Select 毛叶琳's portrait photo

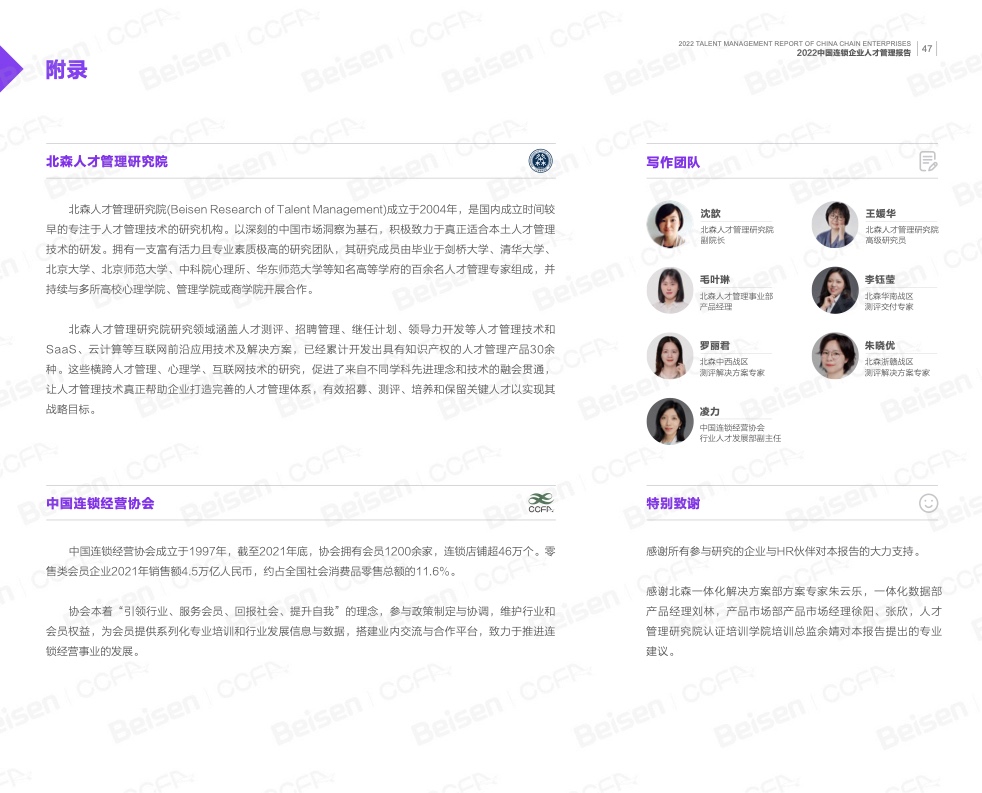670,290
